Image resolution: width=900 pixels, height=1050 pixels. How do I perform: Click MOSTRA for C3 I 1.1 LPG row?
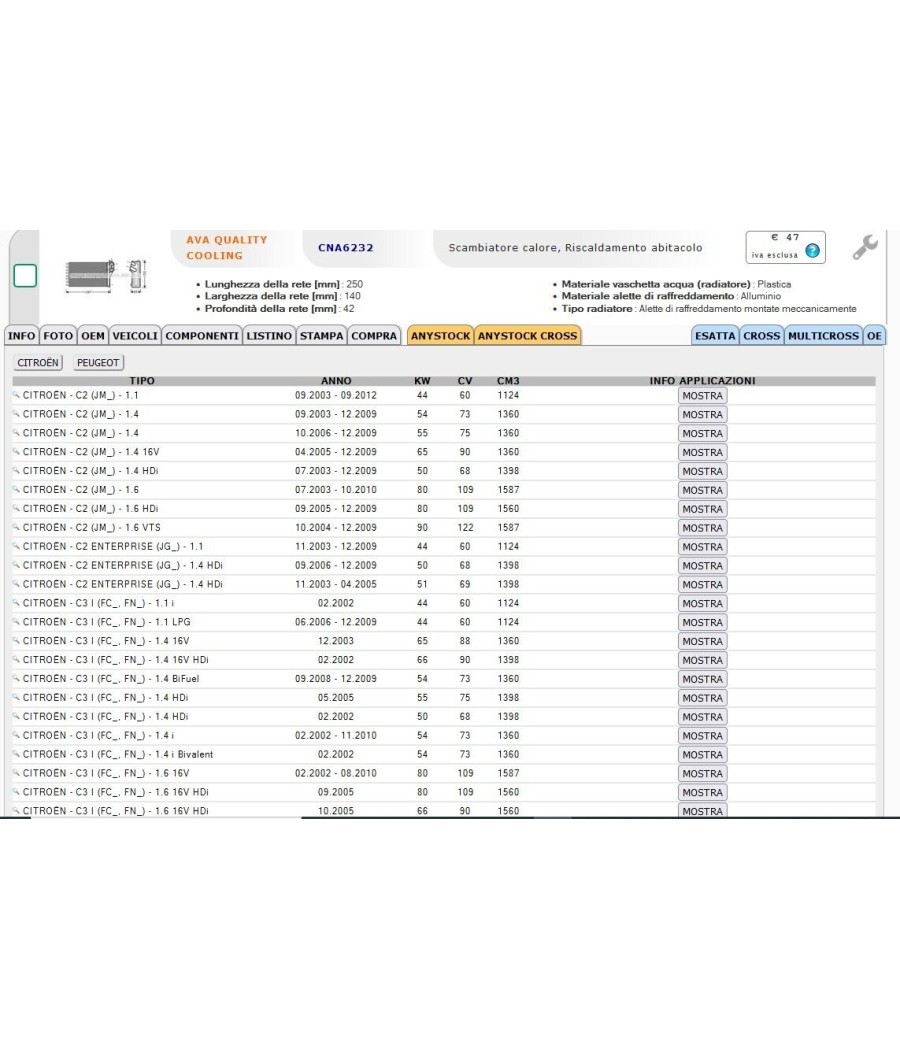pyautogui.click(x=702, y=622)
